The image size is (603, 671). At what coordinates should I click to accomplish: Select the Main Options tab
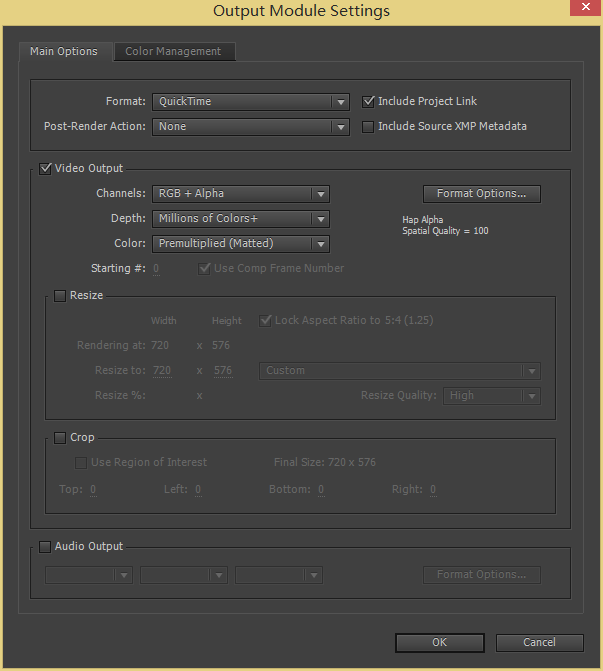click(x=64, y=51)
